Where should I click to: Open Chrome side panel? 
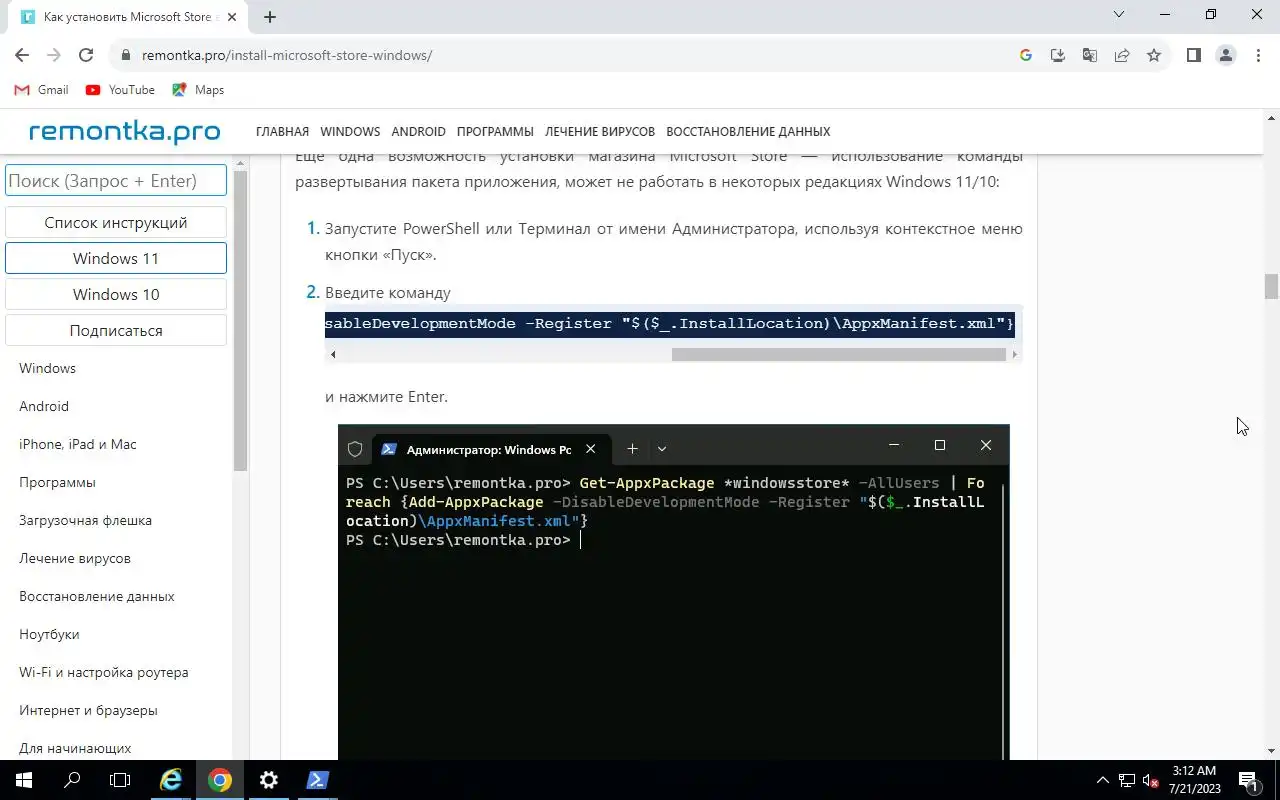tap(1193, 56)
